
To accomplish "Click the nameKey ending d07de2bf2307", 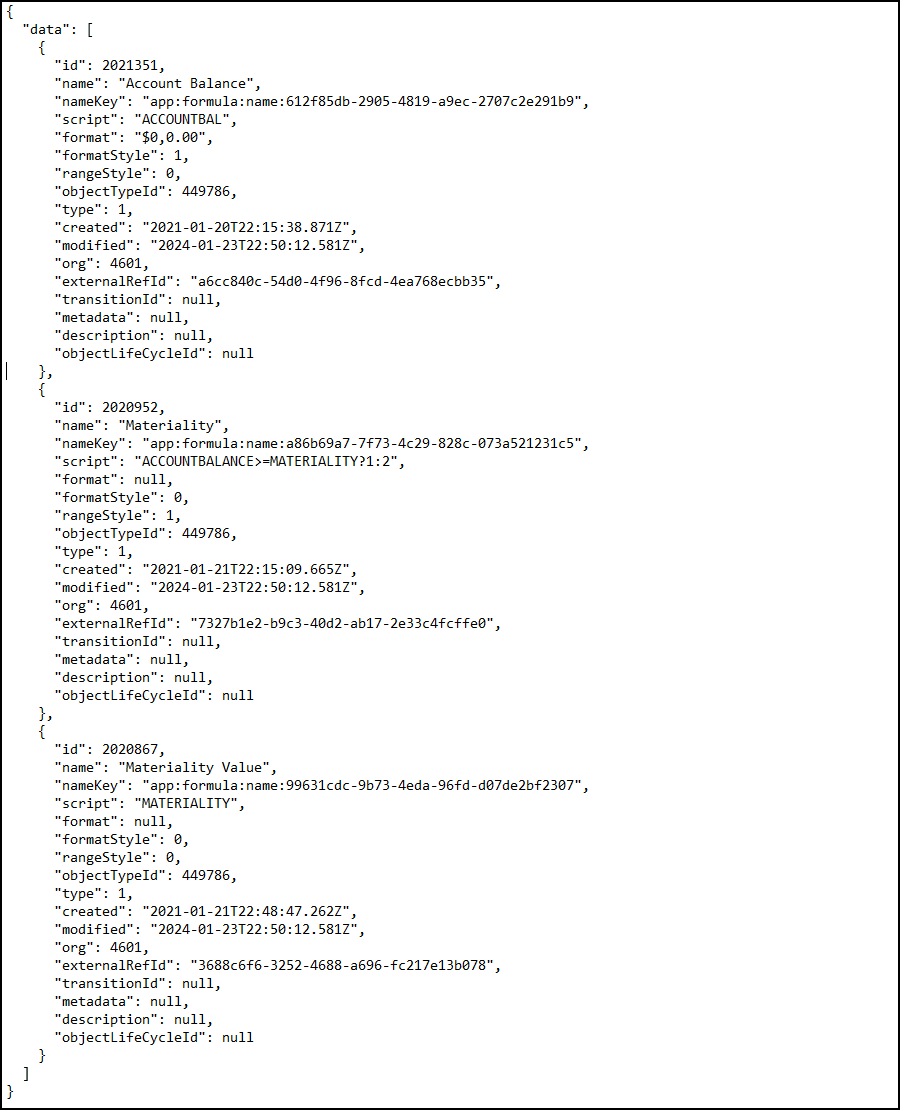I will tap(362, 785).
